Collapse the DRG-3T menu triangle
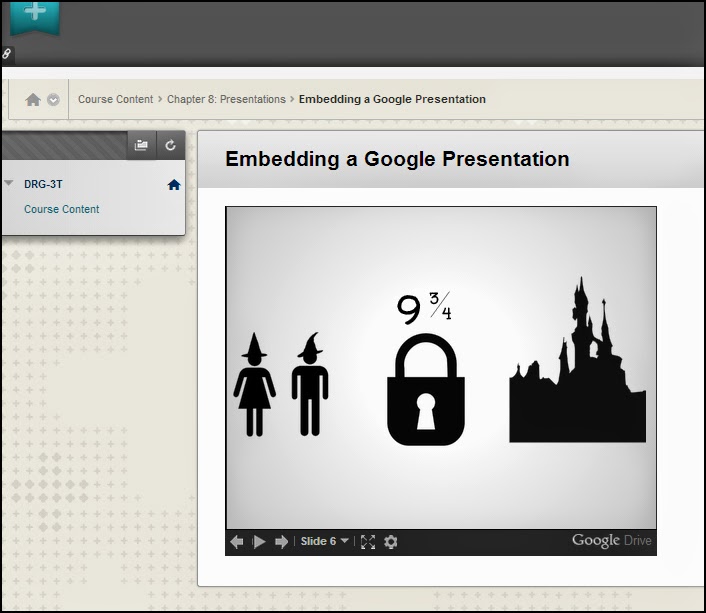This screenshot has height=613, width=706. point(8,183)
